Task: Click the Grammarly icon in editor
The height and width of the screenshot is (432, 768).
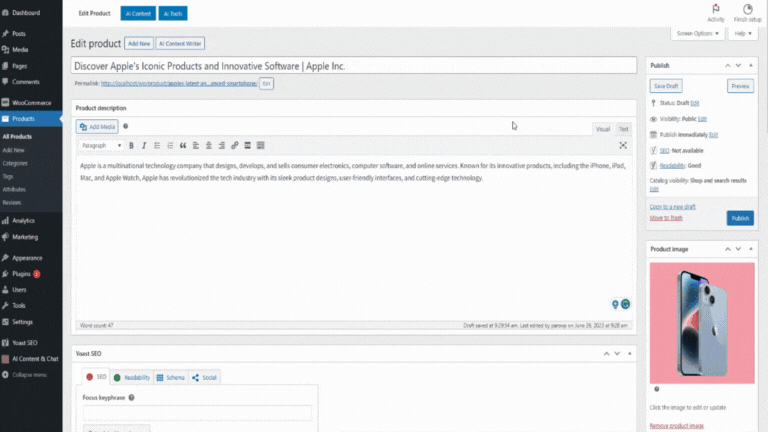Action: tap(625, 304)
